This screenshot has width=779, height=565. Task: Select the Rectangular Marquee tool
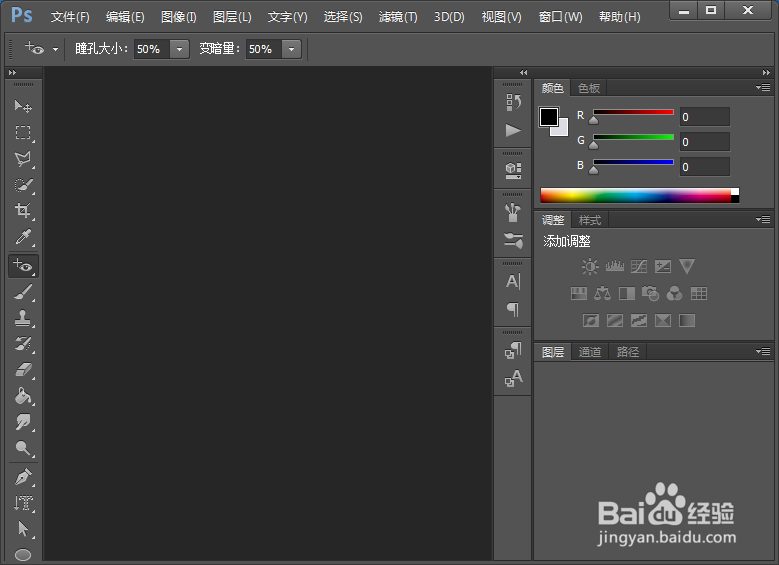pyautogui.click(x=23, y=133)
